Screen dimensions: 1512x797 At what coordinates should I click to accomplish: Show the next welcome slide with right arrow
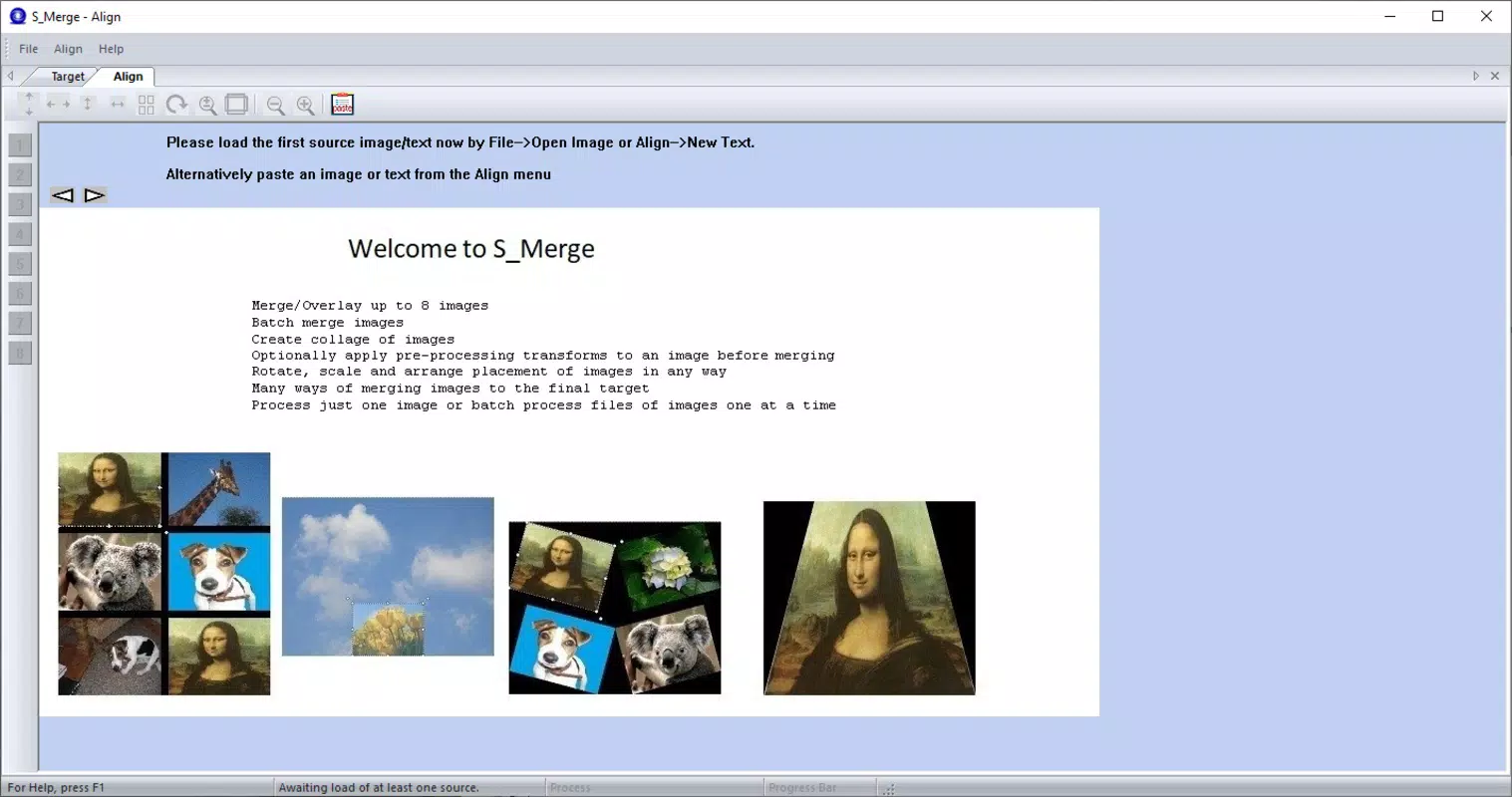[95, 195]
